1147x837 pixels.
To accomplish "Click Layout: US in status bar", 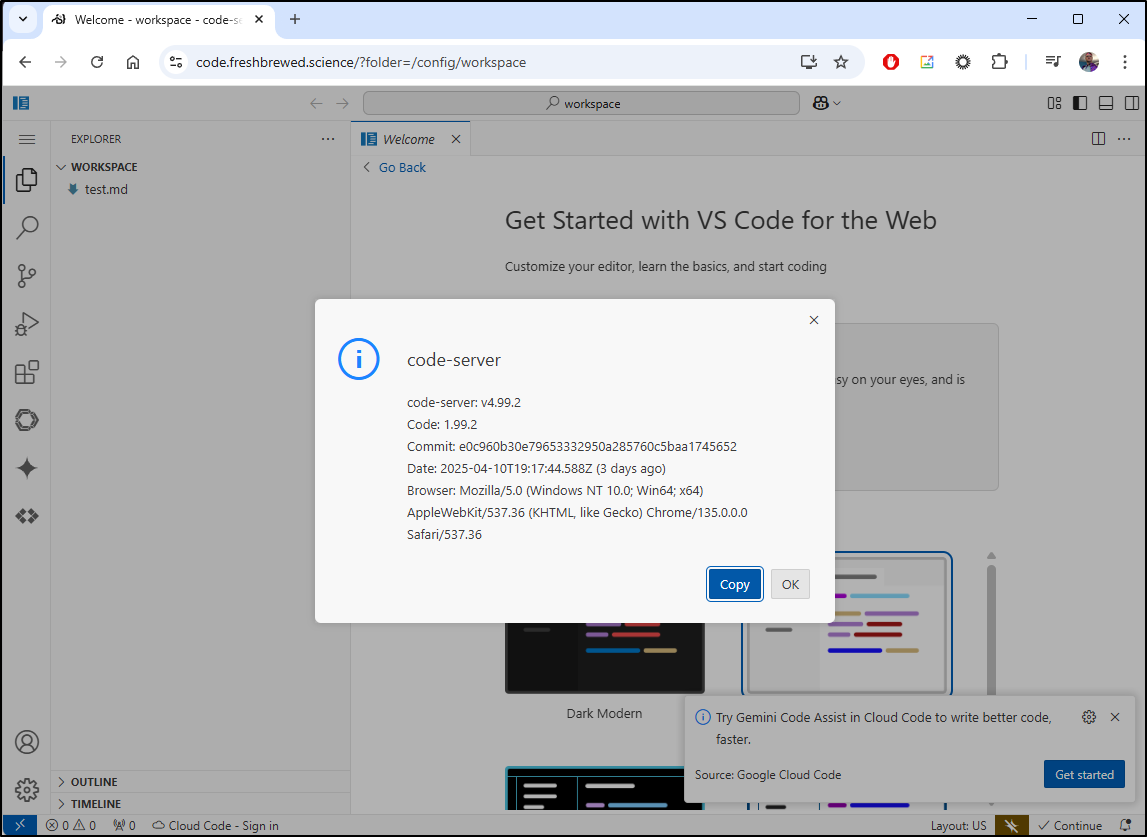I will click(958, 825).
